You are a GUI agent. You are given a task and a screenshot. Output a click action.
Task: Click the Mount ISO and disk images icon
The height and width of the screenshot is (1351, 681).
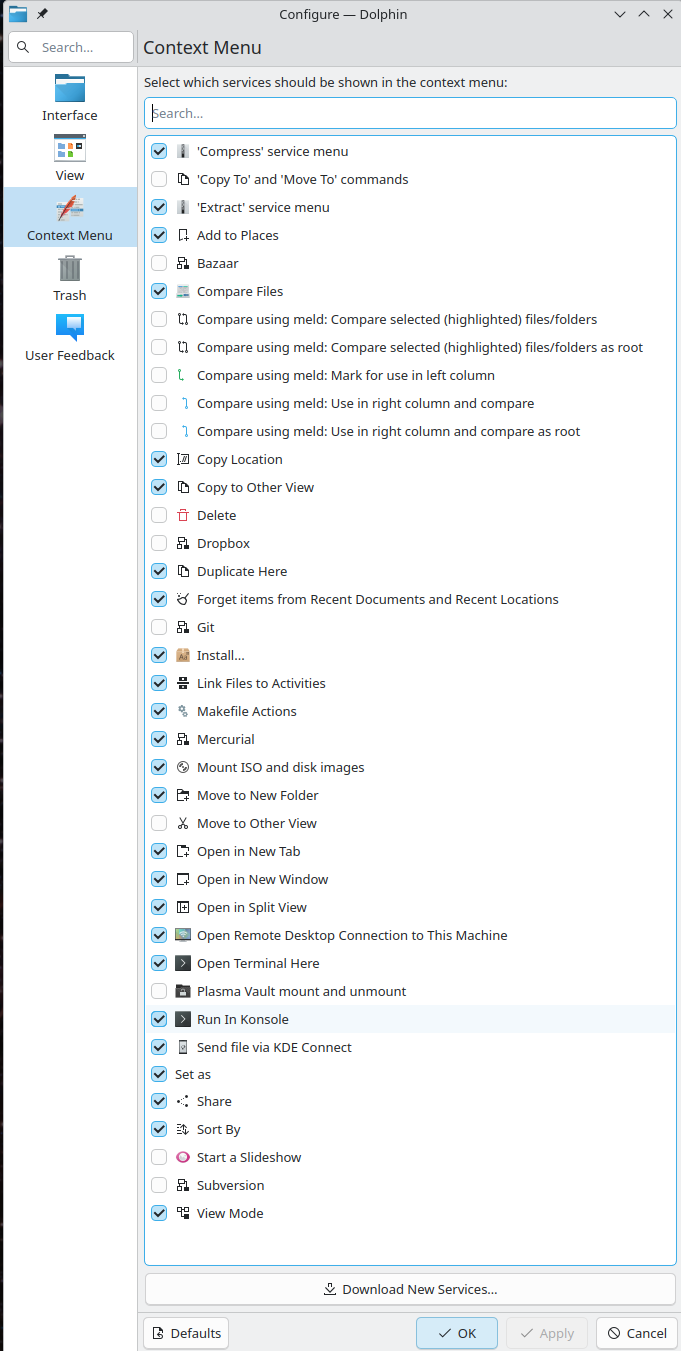click(x=183, y=768)
